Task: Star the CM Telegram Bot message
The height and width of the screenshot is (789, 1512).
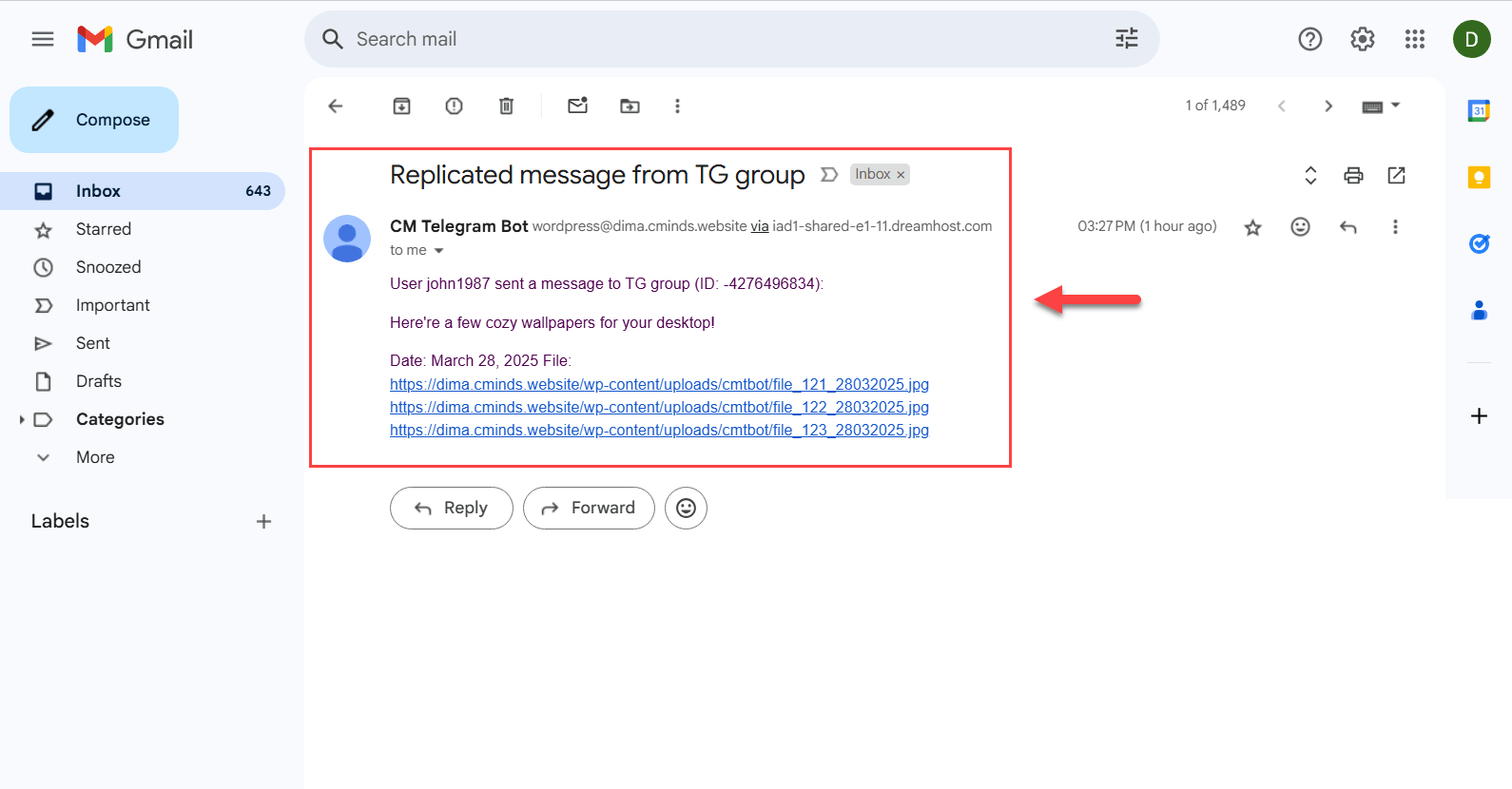Action: click(1252, 227)
